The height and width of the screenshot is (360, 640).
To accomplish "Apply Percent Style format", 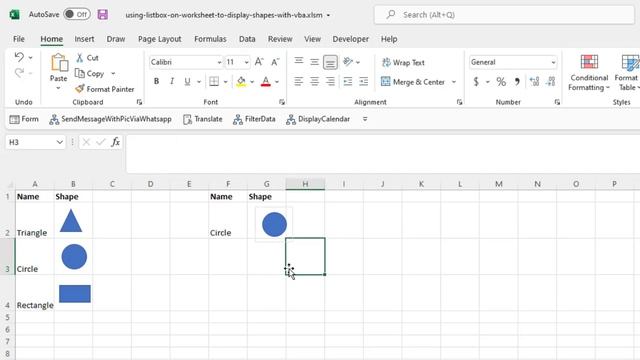I will pyautogui.click(x=501, y=82).
